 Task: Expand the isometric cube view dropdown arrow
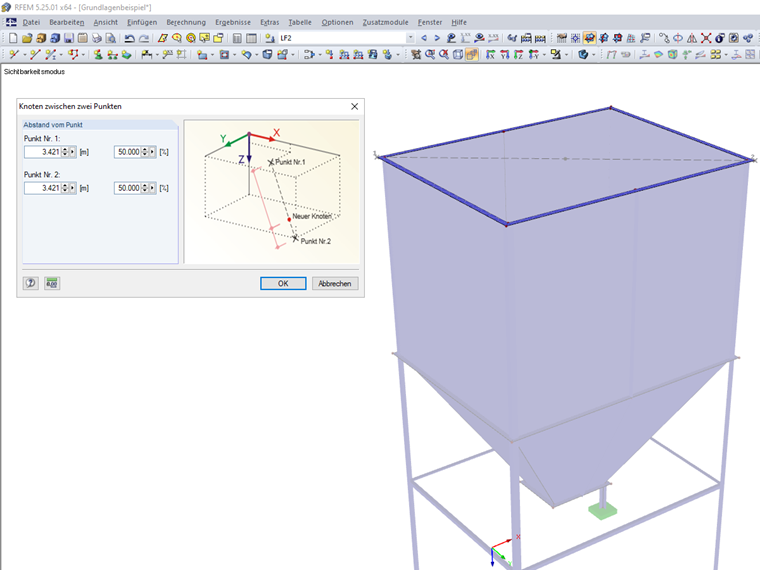click(594, 54)
